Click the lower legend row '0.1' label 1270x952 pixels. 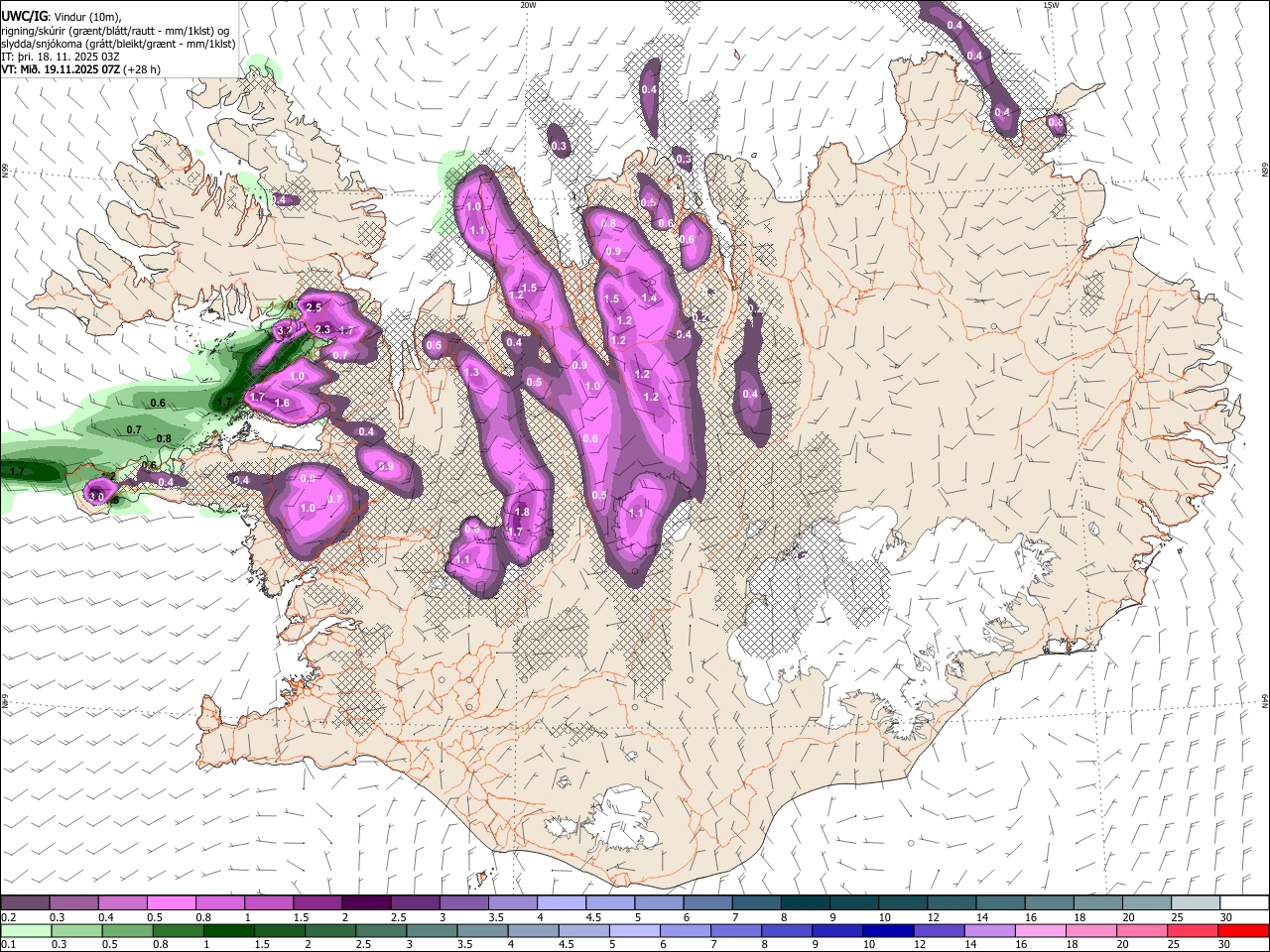(7, 945)
